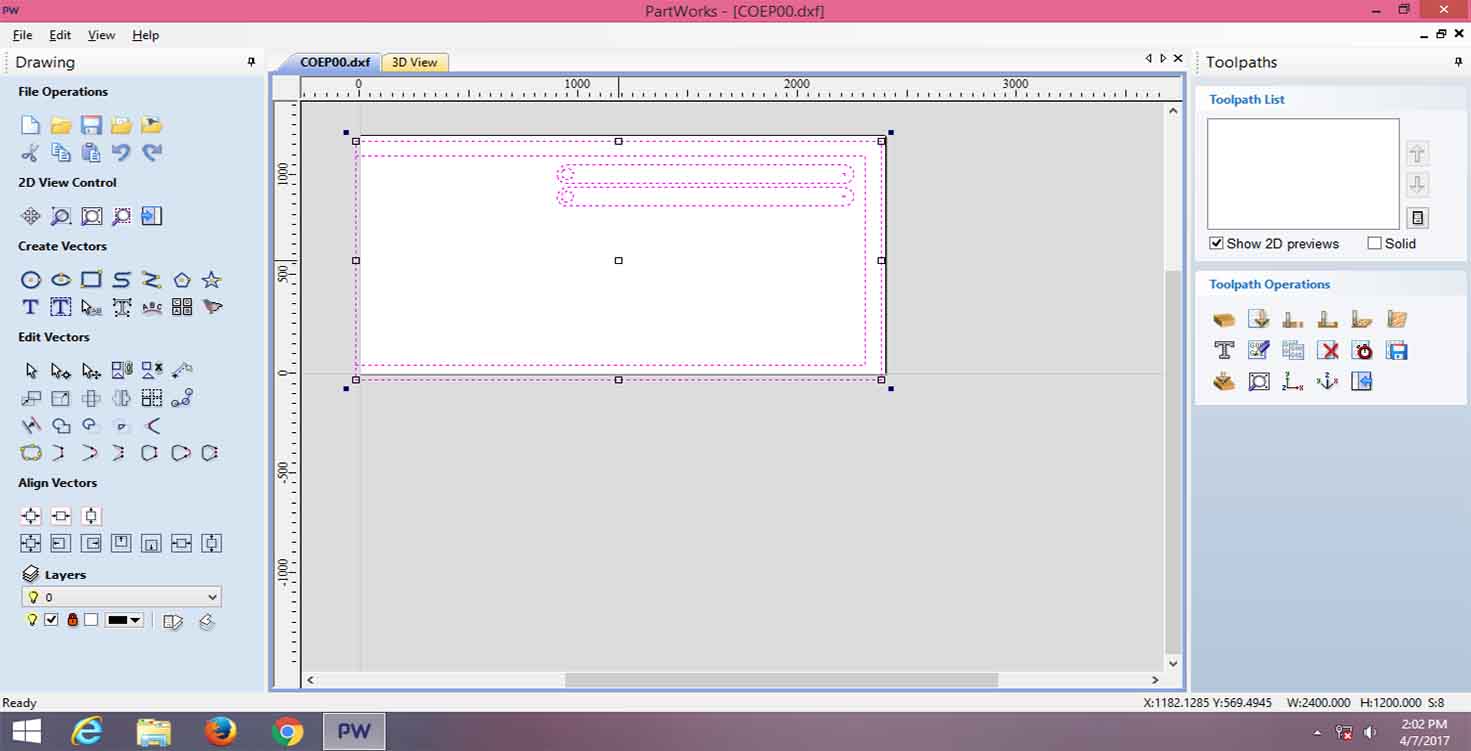Click the Cut scissors icon
Image resolution: width=1471 pixels, height=751 pixels.
click(31, 153)
